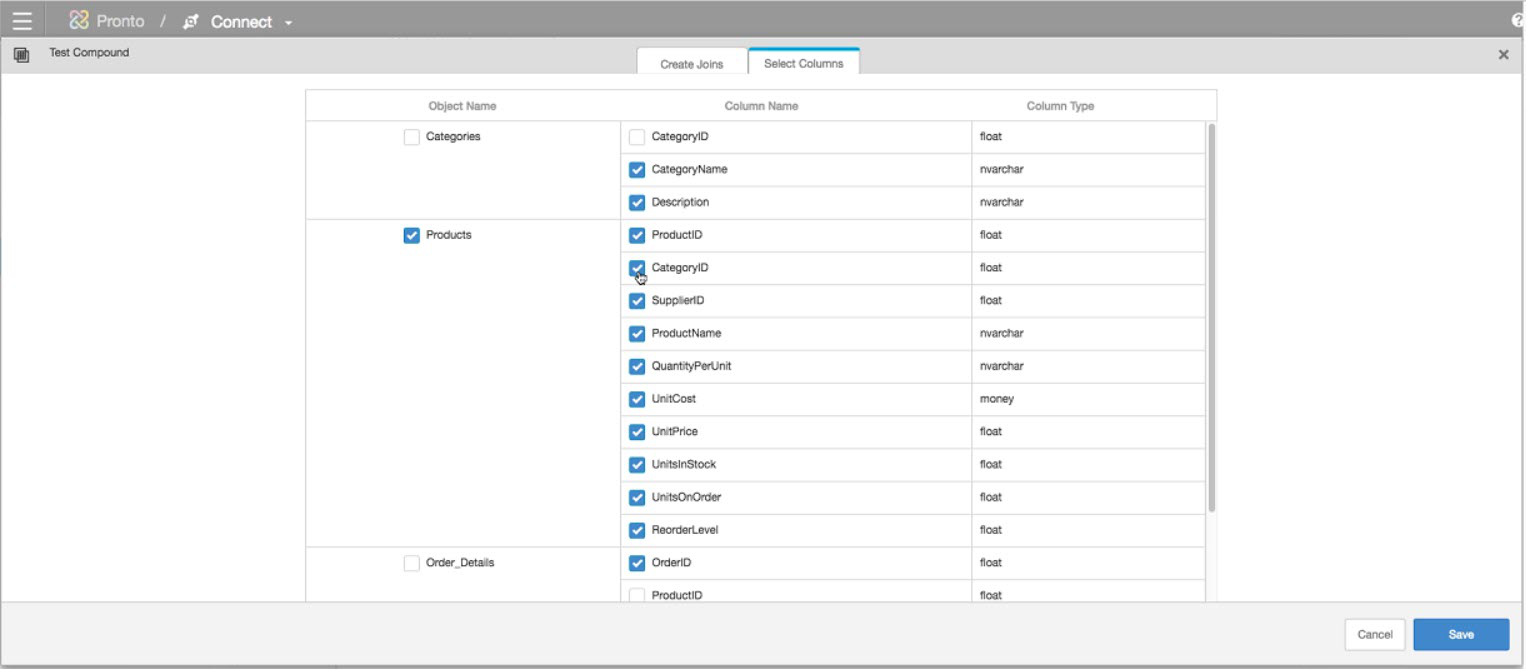Uncheck the OrderID column checkbox
The height and width of the screenshot is (669, 1526).
(637, 563)
